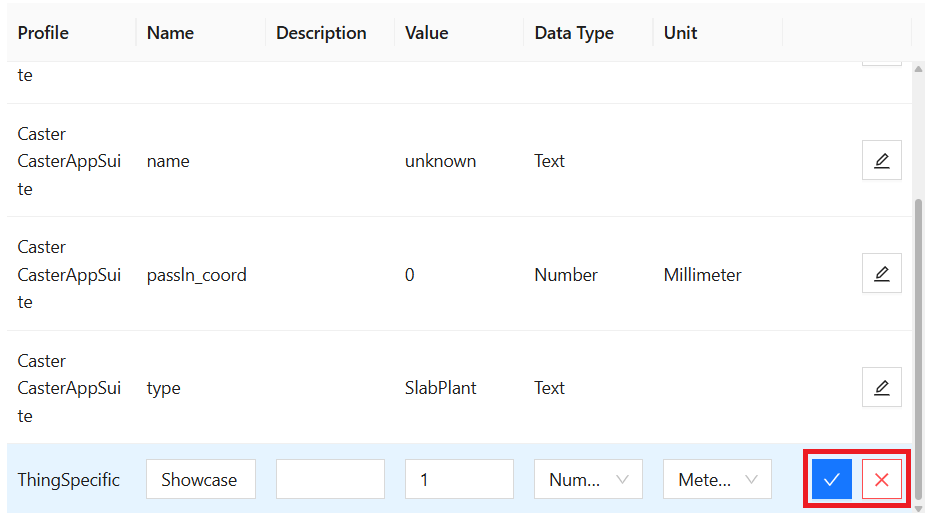The width and height of the screenshot is (926, 513).
Task: Confirm the new Showcase property with checkmark
Action: (x=832, y=479)
